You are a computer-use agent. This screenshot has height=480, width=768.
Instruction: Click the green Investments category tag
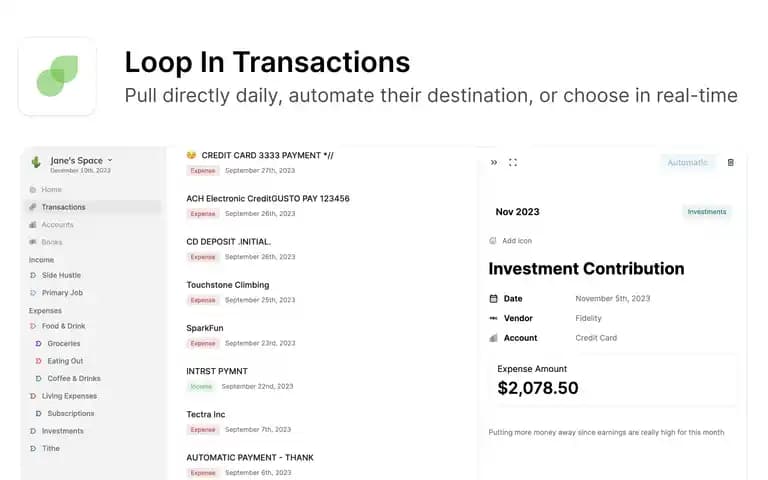pos(707,212)
